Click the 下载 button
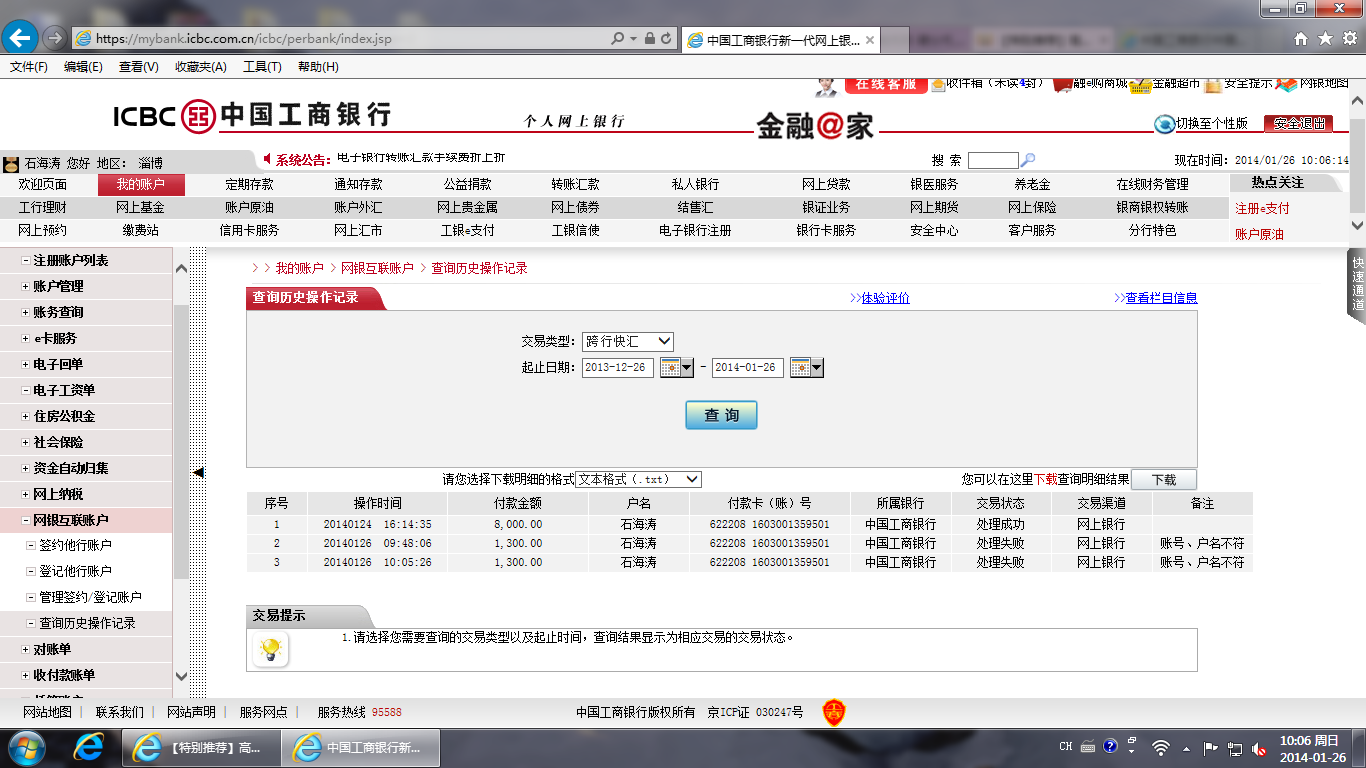Screen dimensions: 1366x768 1163,480
